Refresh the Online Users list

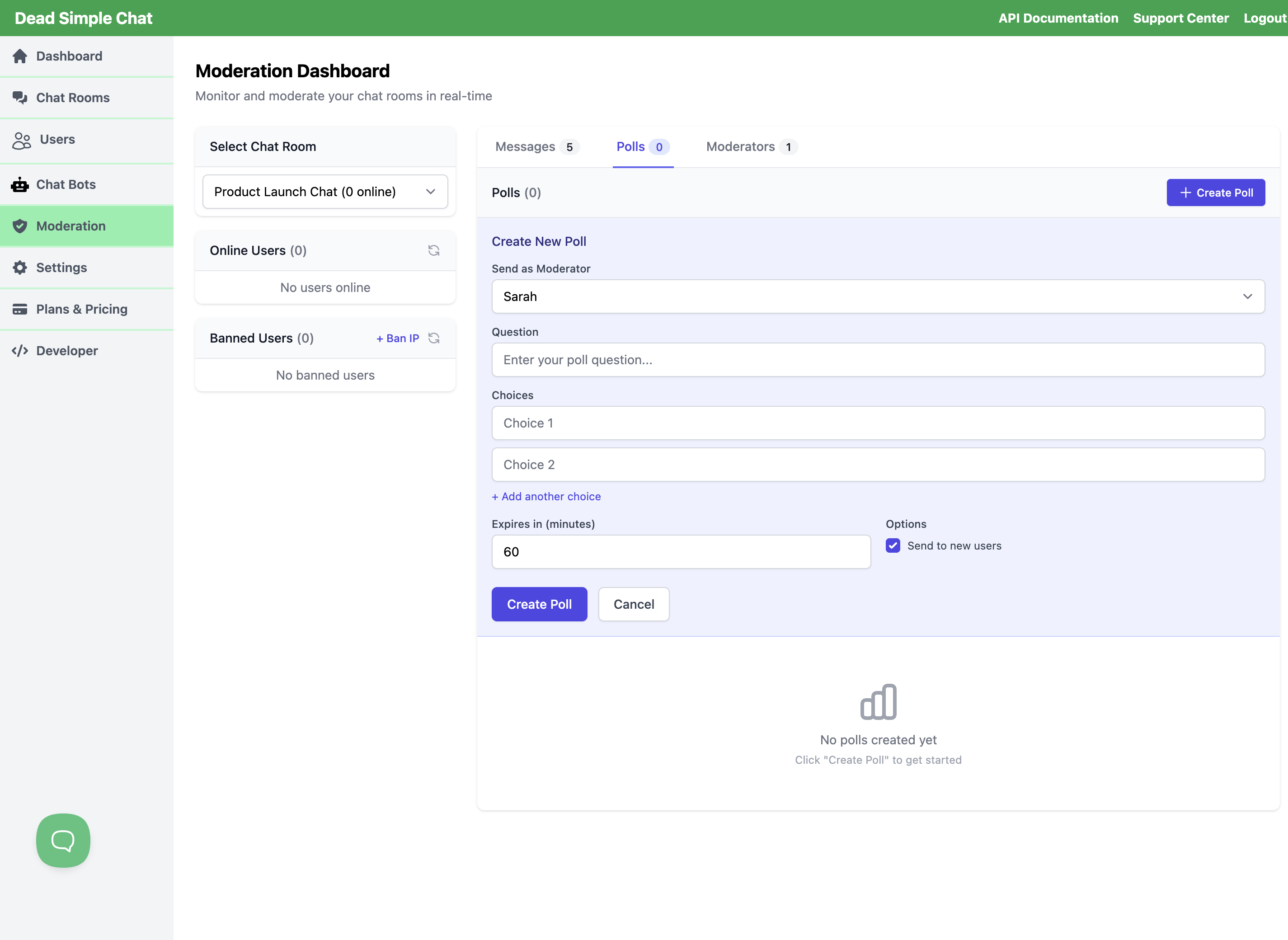(433, 250)
